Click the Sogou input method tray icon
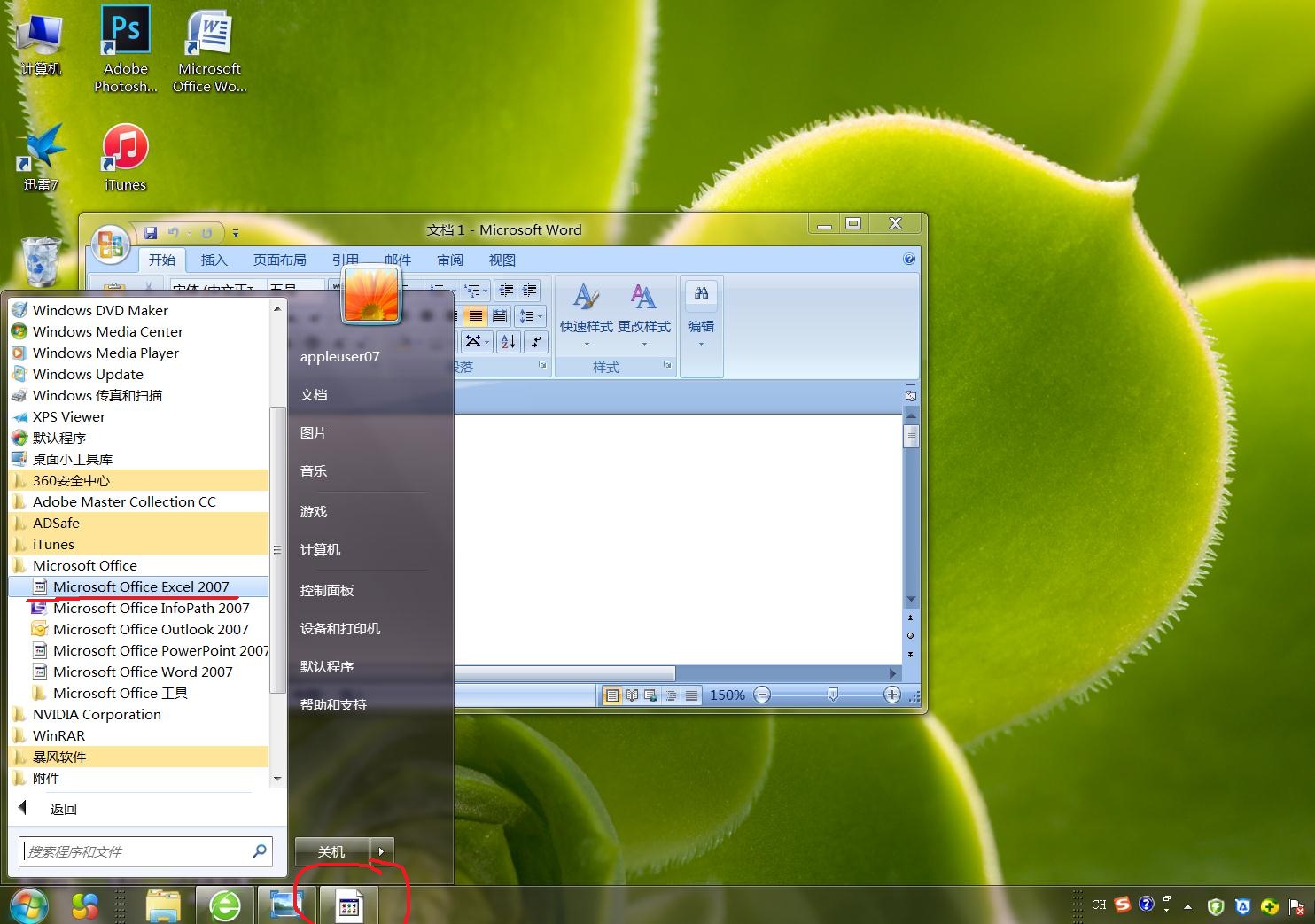1315x924 pixels. coord(1123,905)
